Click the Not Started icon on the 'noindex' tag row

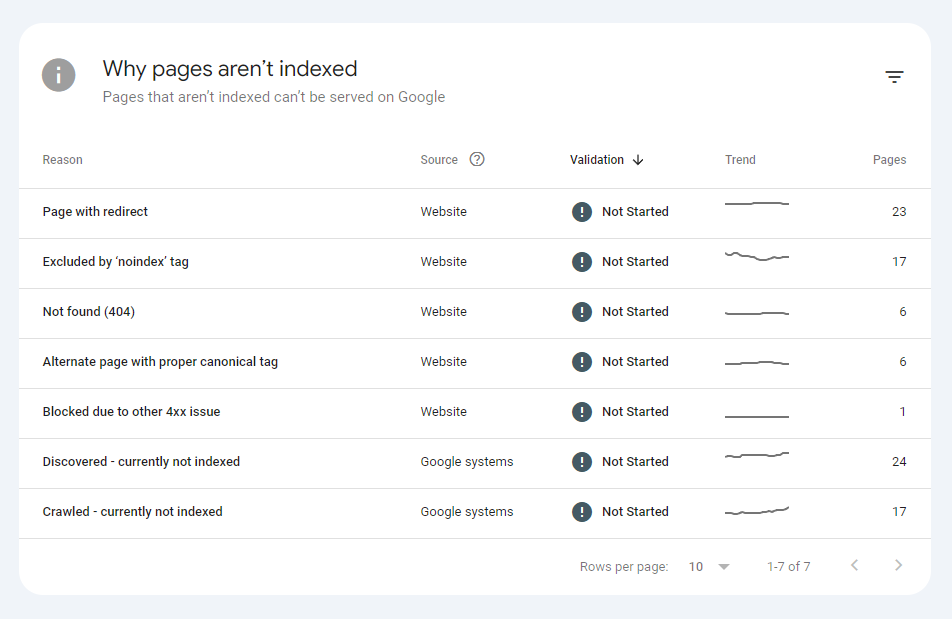coord(582,261)
